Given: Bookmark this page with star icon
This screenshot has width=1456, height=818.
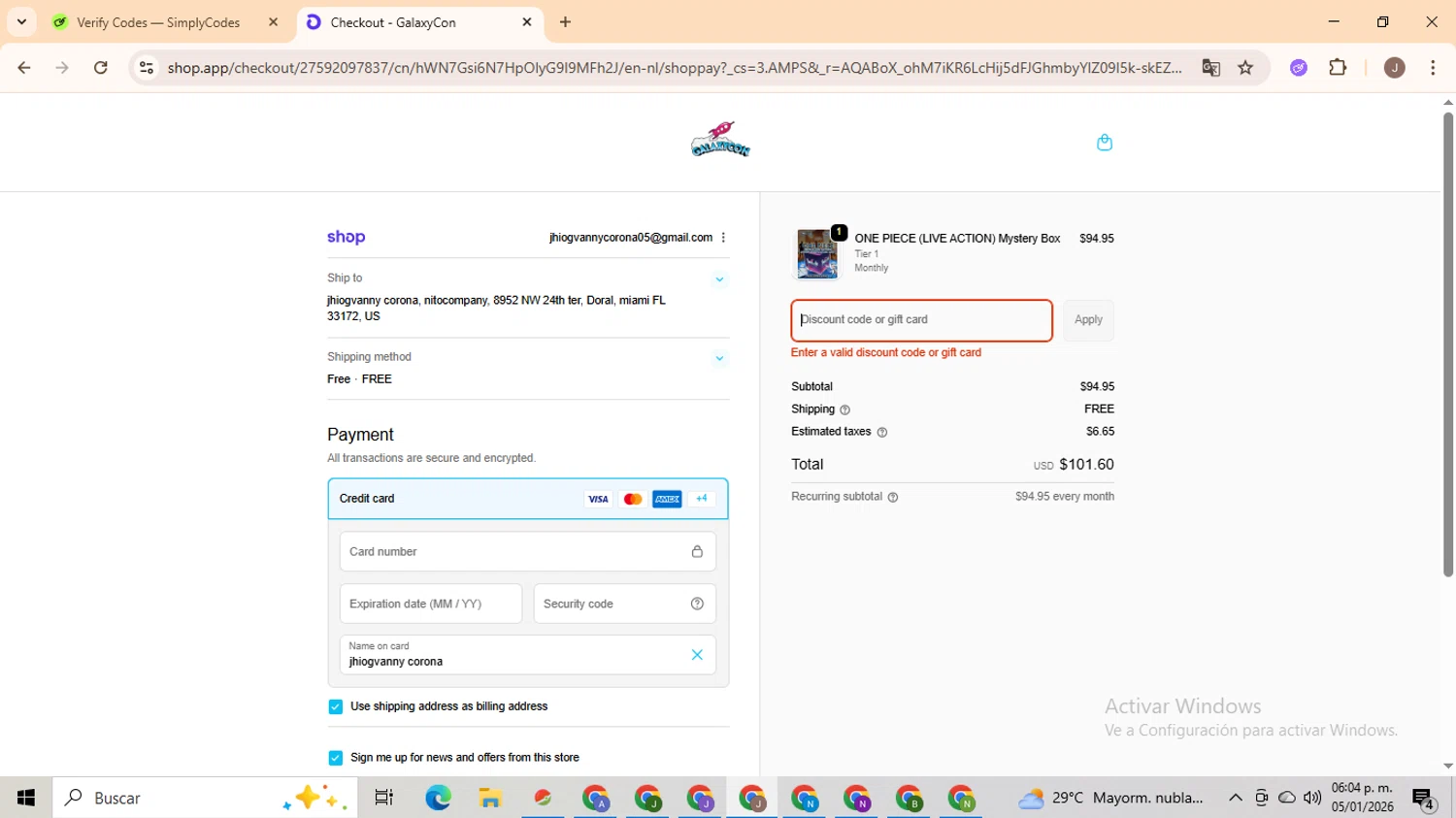Looking at the screenshot, I should [1245, 68].
